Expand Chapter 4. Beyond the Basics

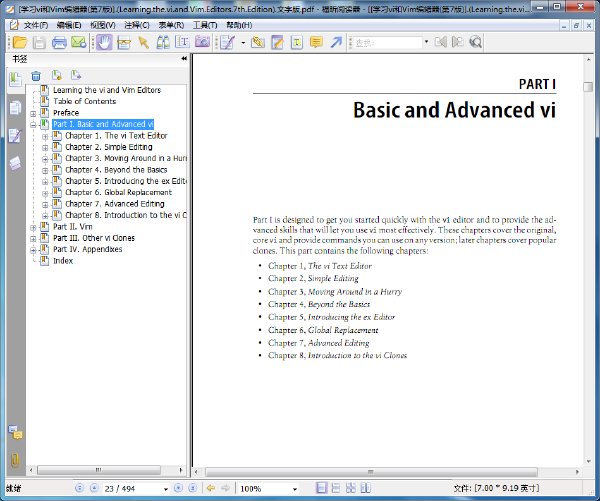point(45,170)
